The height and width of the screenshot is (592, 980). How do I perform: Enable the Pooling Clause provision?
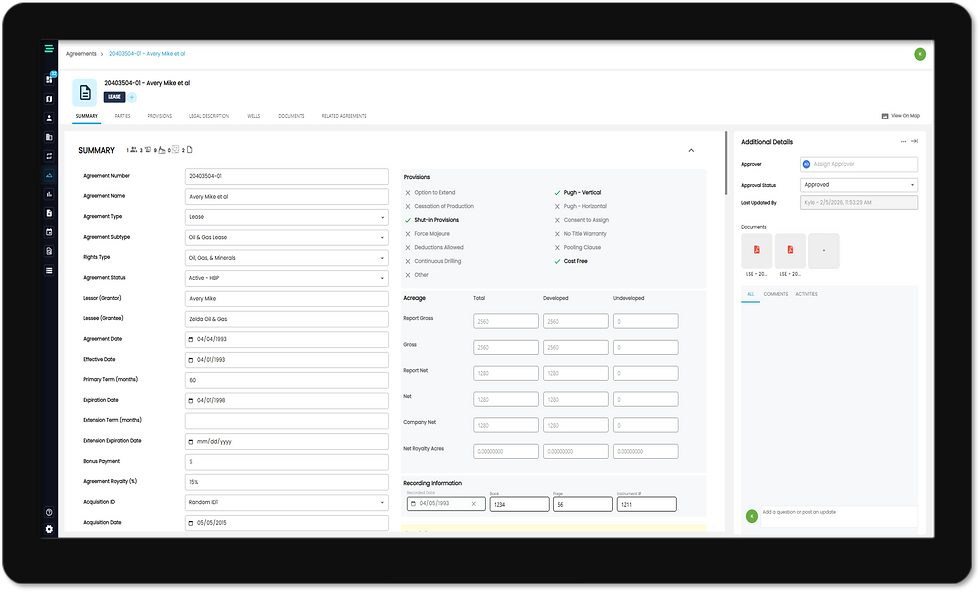coord(557,247)
